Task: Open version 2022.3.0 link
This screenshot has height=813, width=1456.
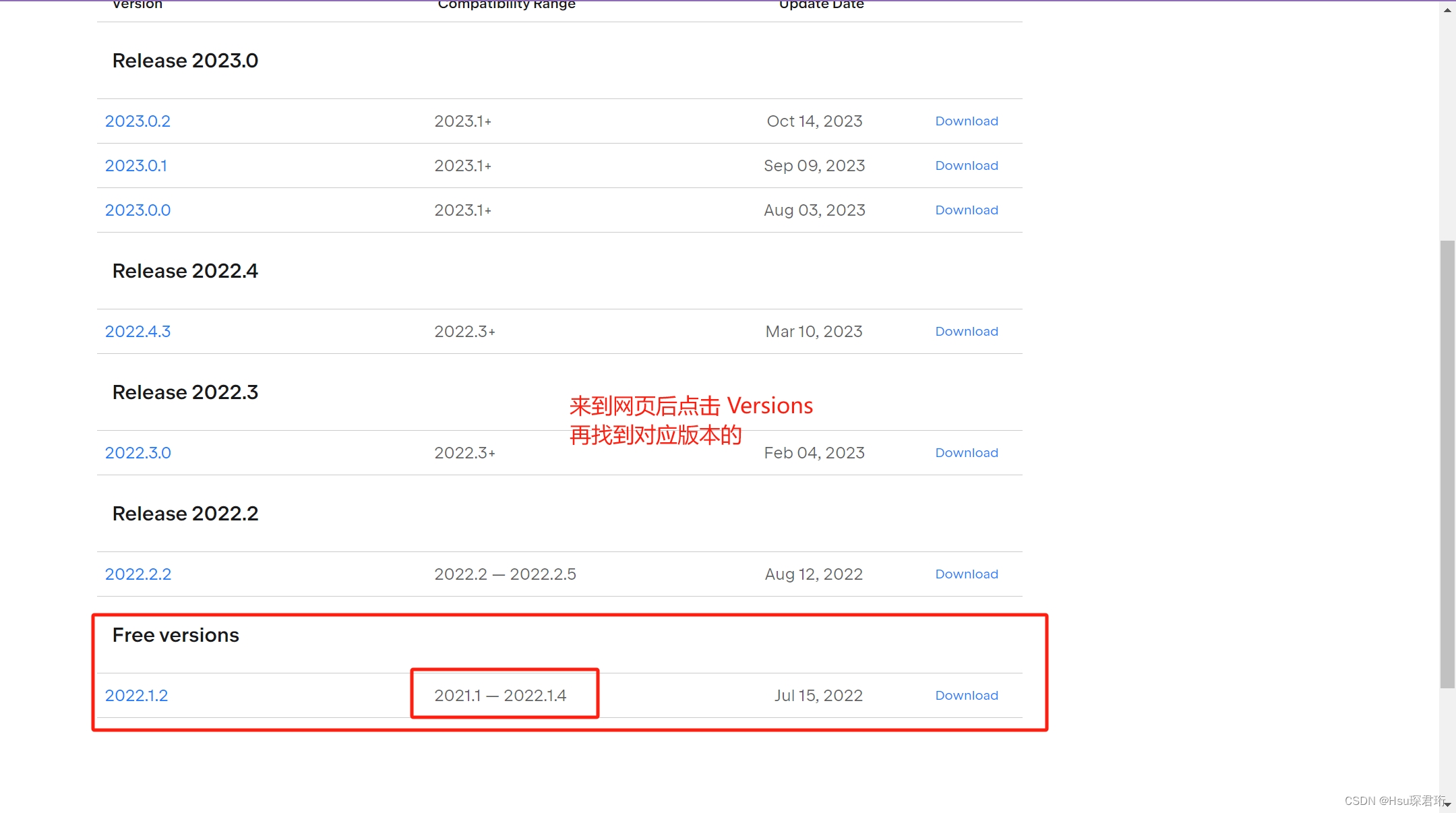Action: click(x=138, y=453)
